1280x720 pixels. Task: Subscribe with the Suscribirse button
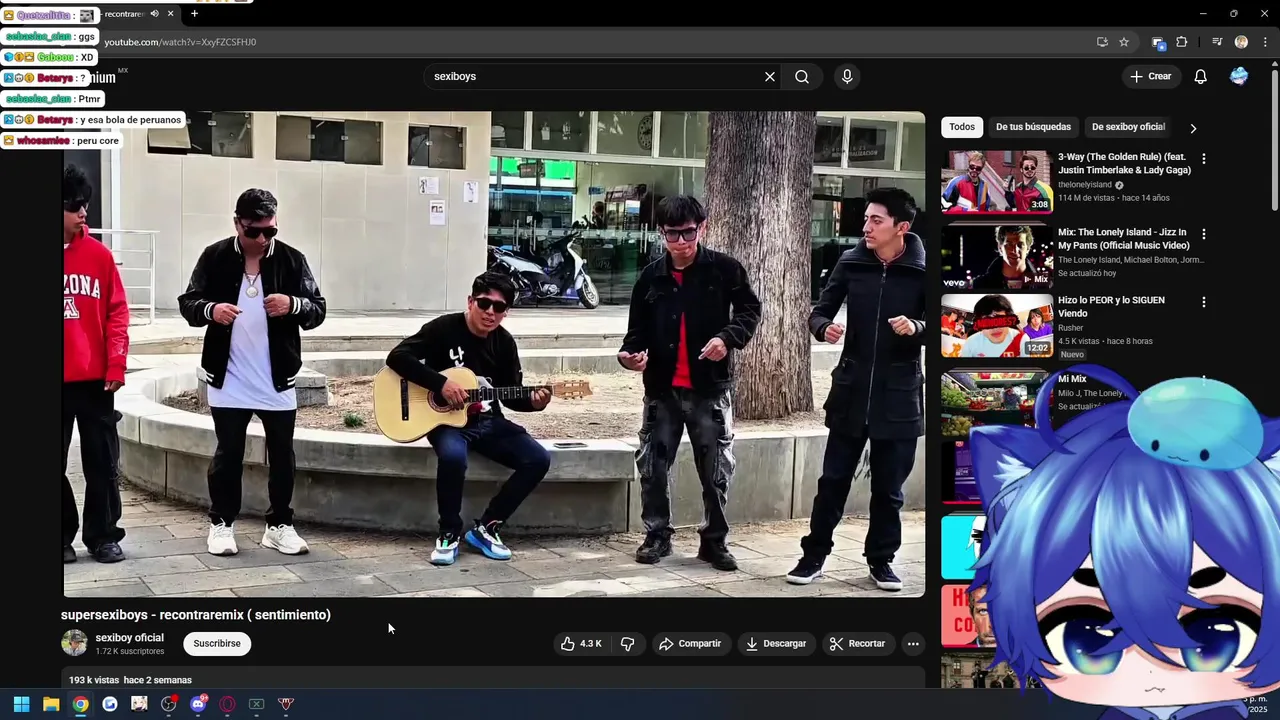217,644
